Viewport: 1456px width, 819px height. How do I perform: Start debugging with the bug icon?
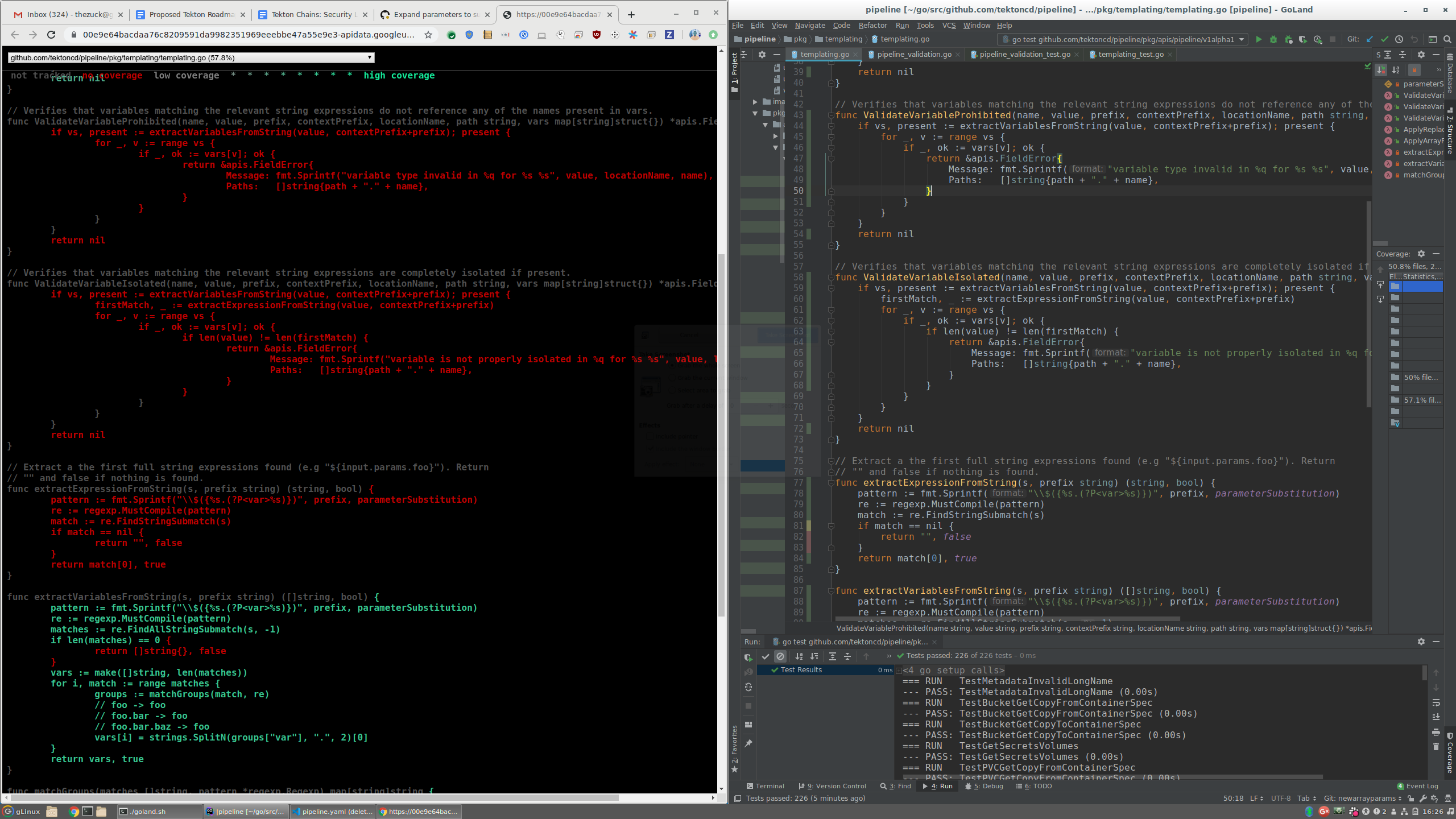coord(1273,39)
